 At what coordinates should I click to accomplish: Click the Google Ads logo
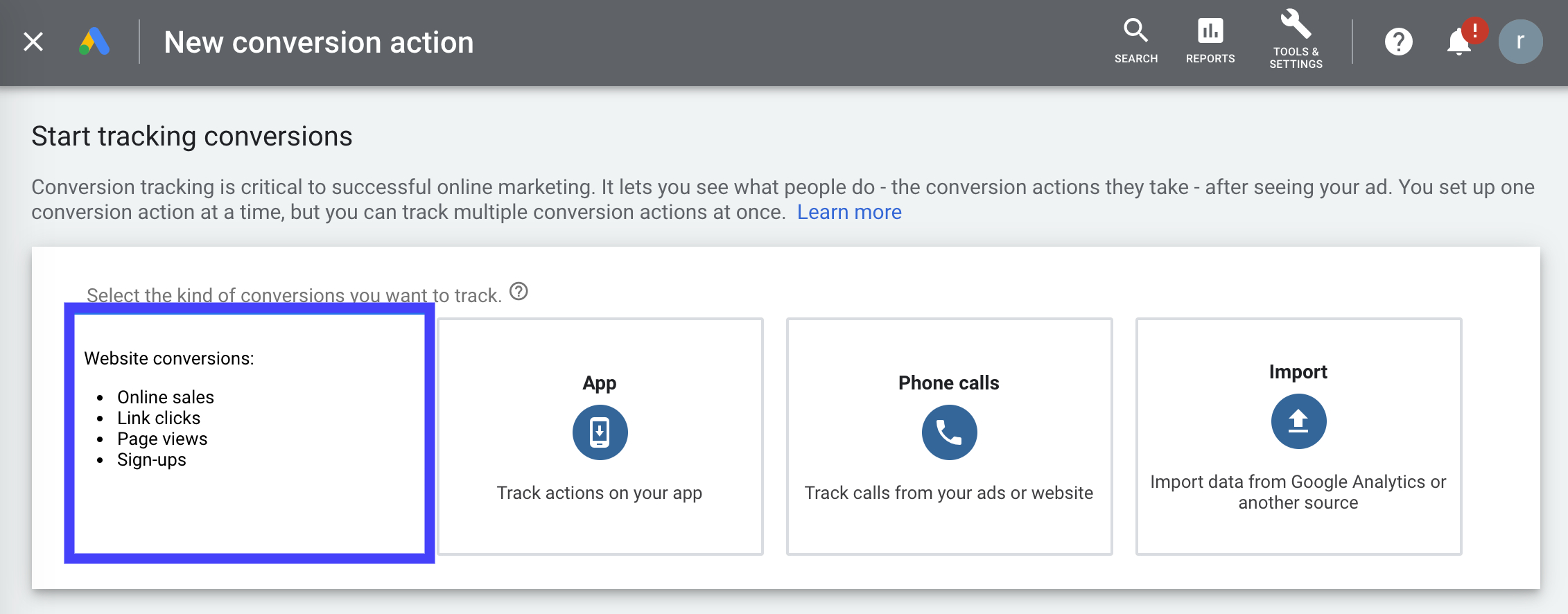point(94,42)
